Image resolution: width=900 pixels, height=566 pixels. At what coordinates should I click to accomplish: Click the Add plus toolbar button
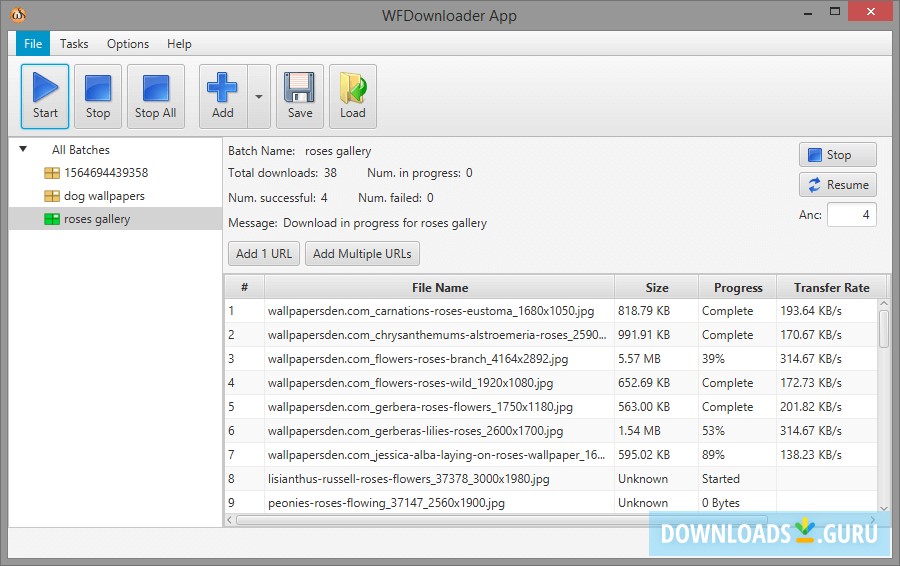point(223,96)
